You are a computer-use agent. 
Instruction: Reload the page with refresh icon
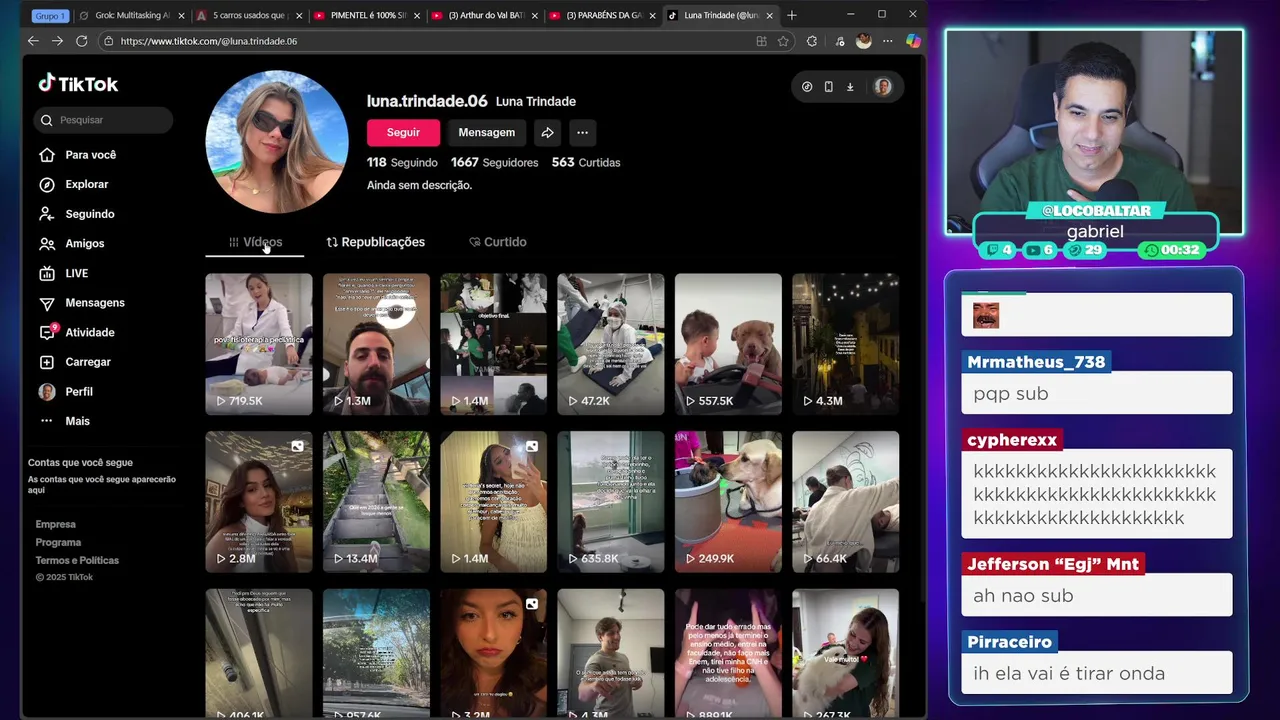tap(81, 41)
